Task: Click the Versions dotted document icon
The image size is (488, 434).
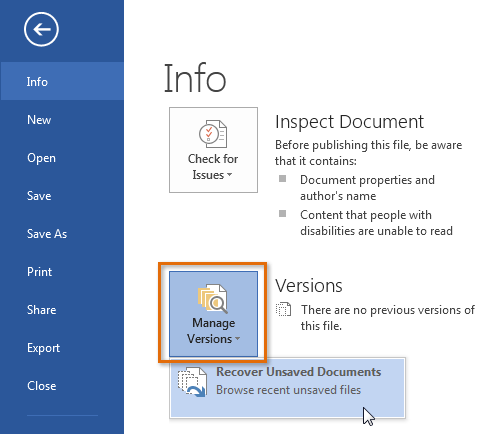Action: tap(283, 309)
